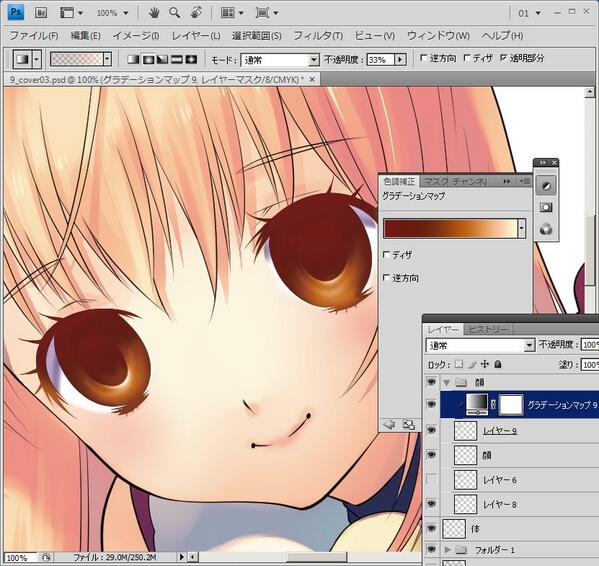Enable the 逆方向 checkbox in options bar
This screenshot has width=599, height=566.
pos(424,58)
